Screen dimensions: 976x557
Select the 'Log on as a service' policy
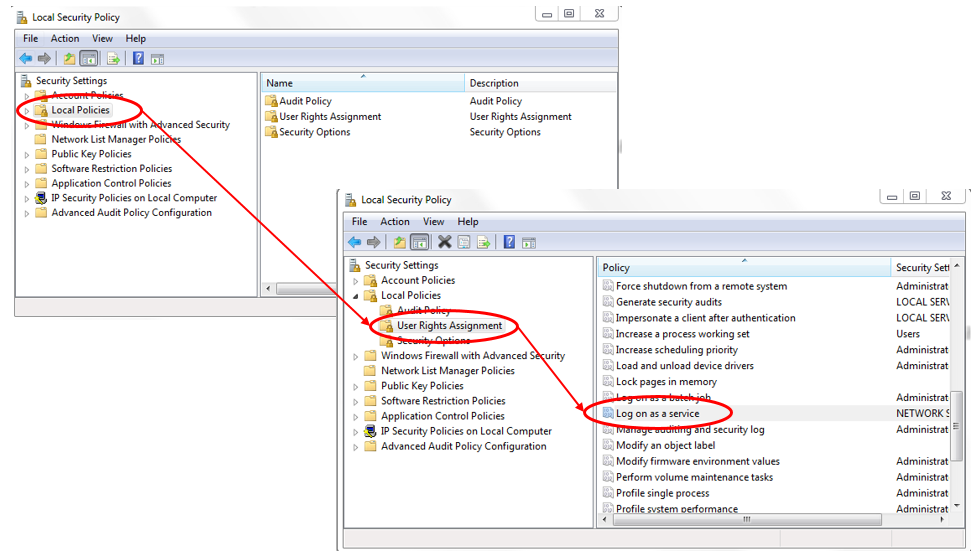(657, 414)
